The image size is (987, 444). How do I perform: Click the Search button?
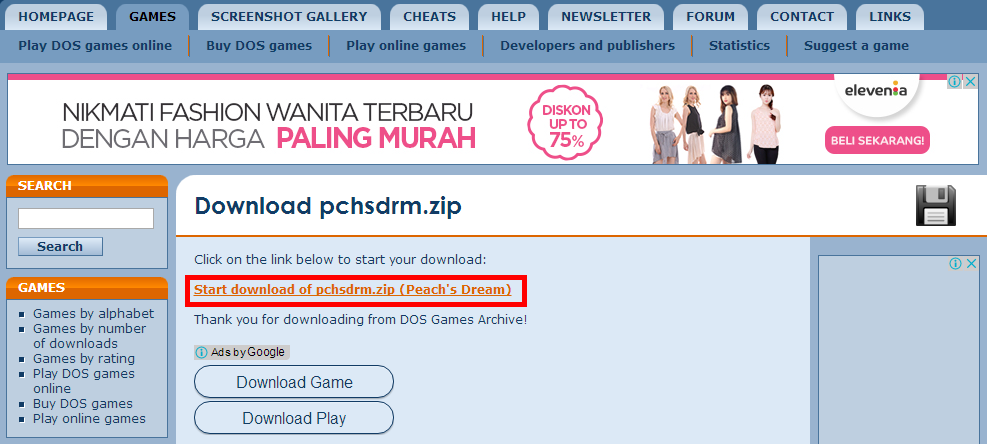(x=60, y=246)
